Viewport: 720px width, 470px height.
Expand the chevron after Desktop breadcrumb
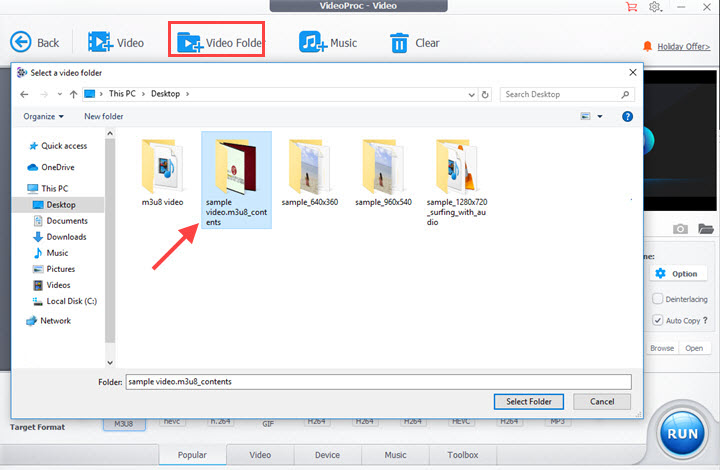point(187,94)
